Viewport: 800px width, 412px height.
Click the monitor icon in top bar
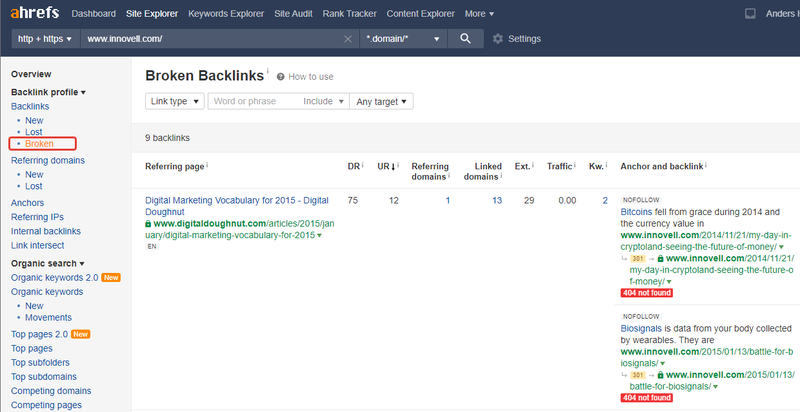point(750,14)
